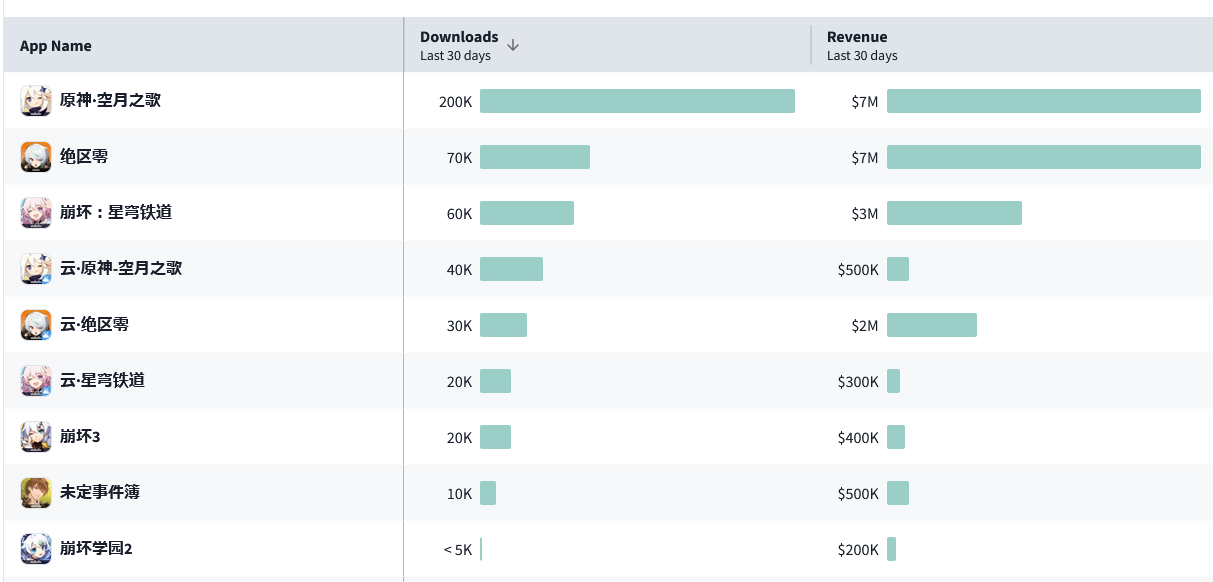Open the 未定事件簿 app name link

(x=100, y=493)
